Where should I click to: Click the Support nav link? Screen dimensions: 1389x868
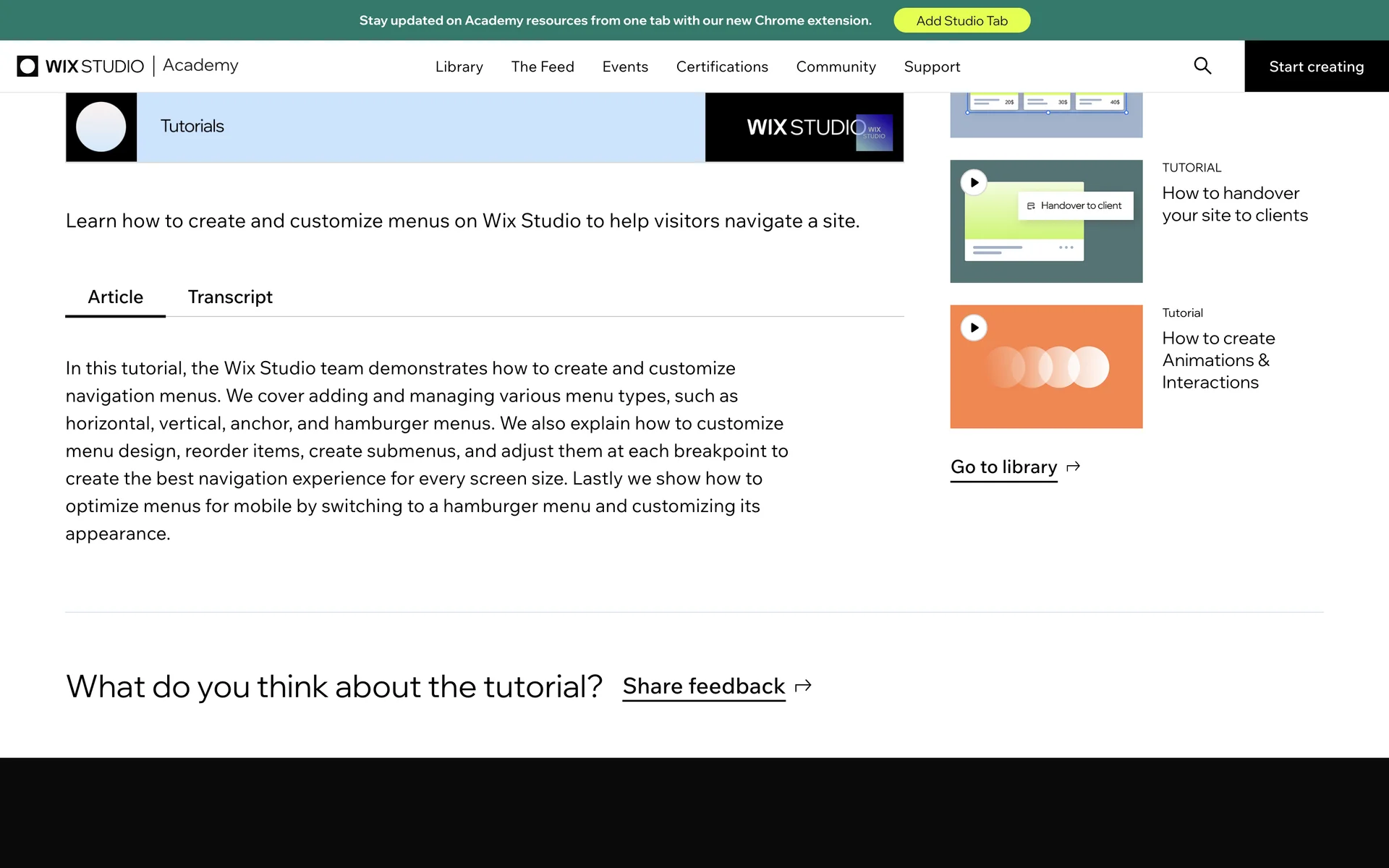click(x=932, y=67)
